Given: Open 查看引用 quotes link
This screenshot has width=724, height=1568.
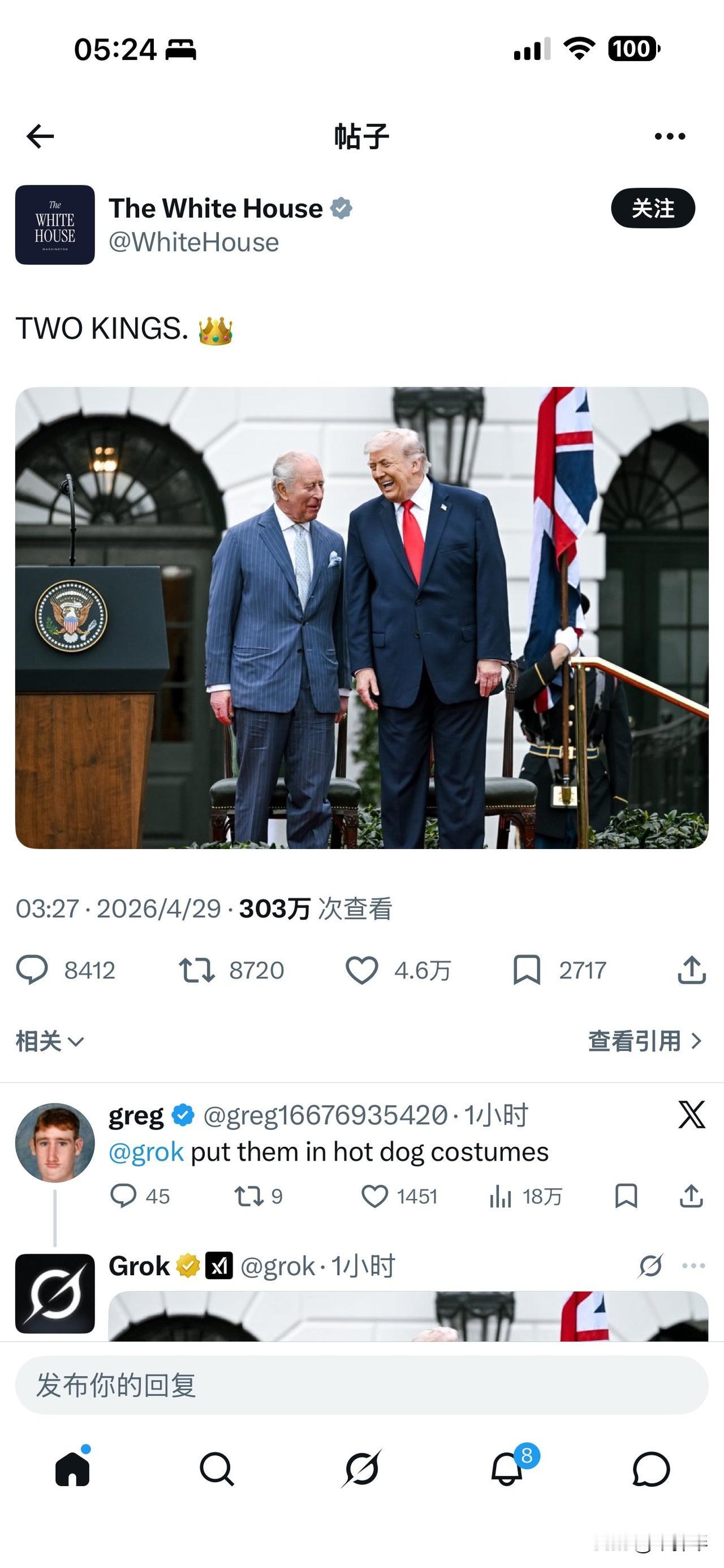Looking at the screenshot, I should pos(645,1041).
